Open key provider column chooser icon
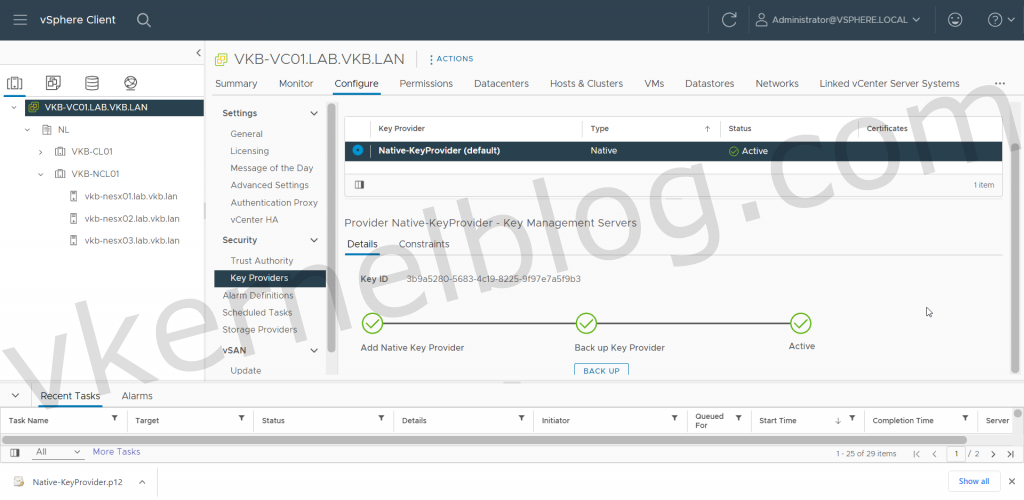 [x=359, y=185]
